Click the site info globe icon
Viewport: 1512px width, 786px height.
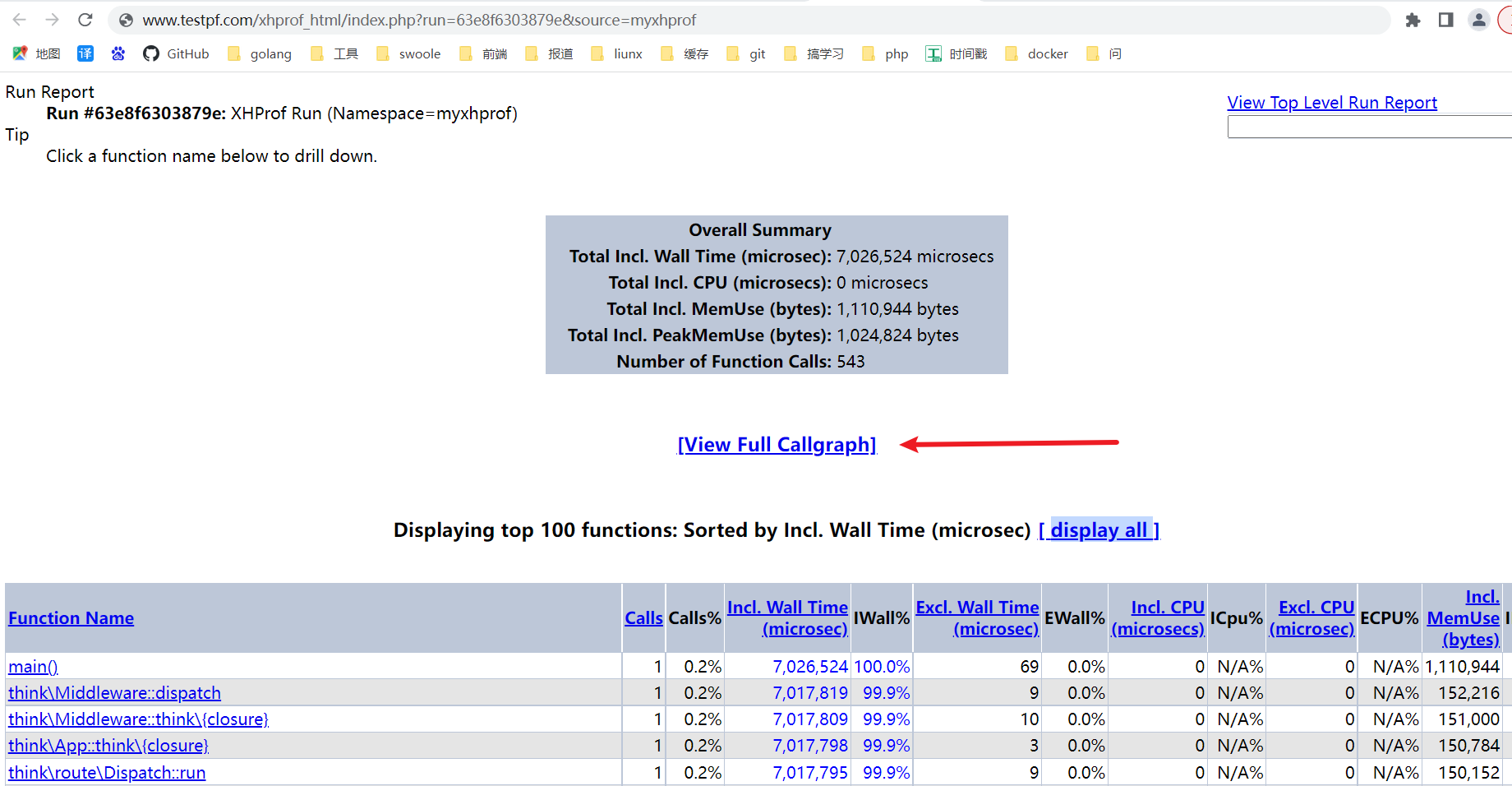(x=126, y=20)
